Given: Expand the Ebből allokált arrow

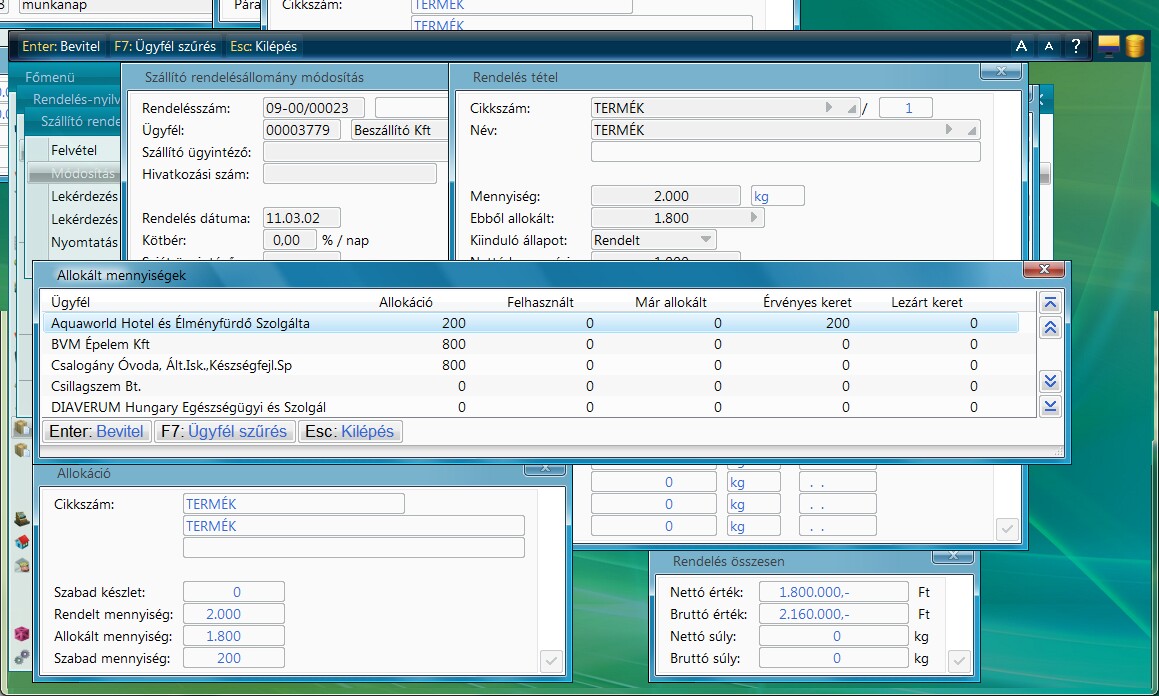Looking at the screenshot, I should [754, 218].
